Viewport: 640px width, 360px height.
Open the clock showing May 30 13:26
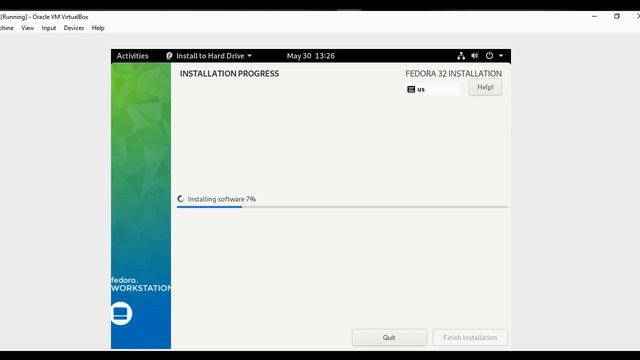(311, 56)
